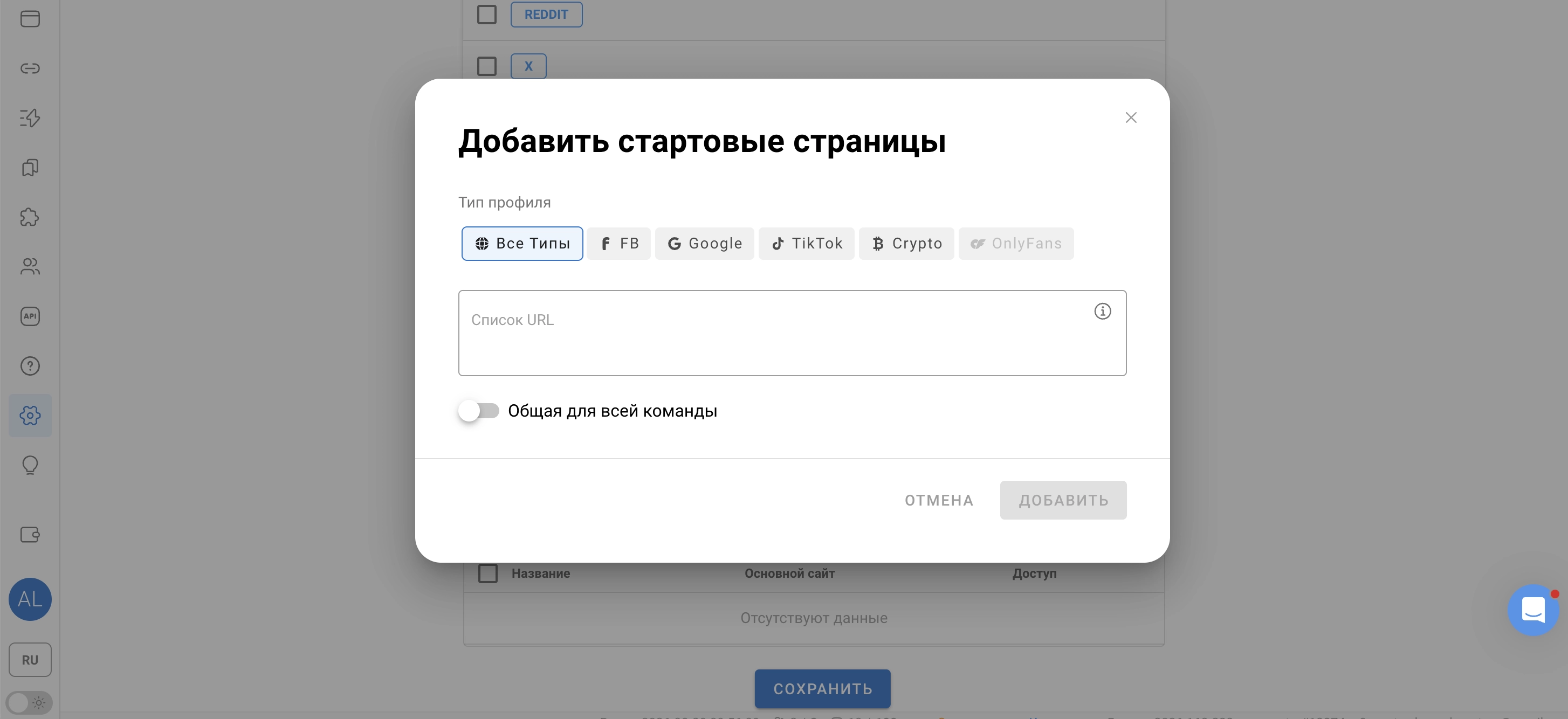This screenshot has height=719, width=1568.
Task: Click into the Список URL text field
Action: pyautogui.click(x=793, y=333)
